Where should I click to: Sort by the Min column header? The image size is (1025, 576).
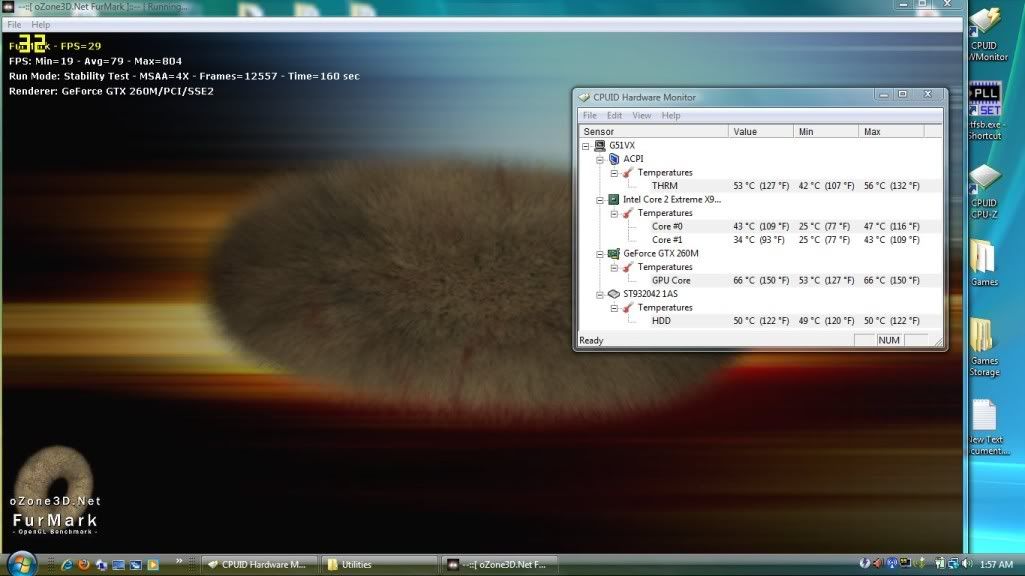826,131
